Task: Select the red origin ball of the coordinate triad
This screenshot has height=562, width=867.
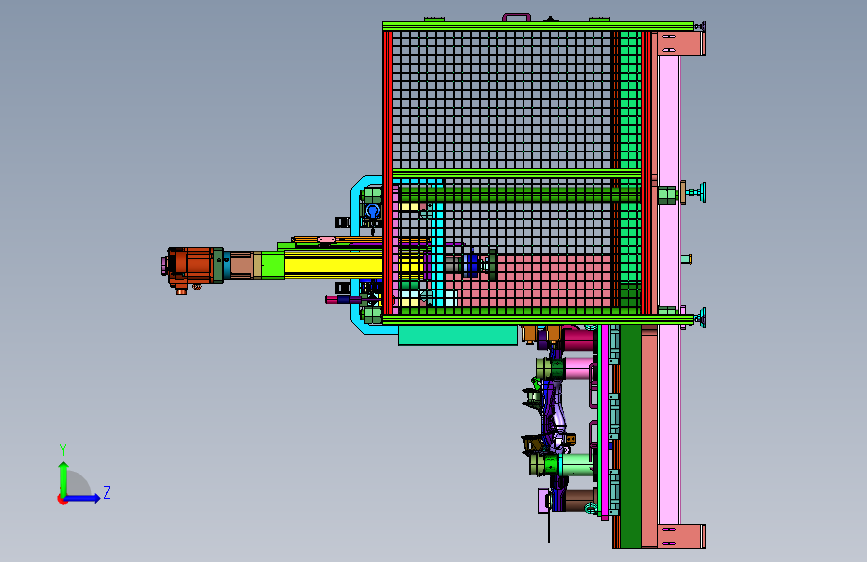Action: pos(61,499)
